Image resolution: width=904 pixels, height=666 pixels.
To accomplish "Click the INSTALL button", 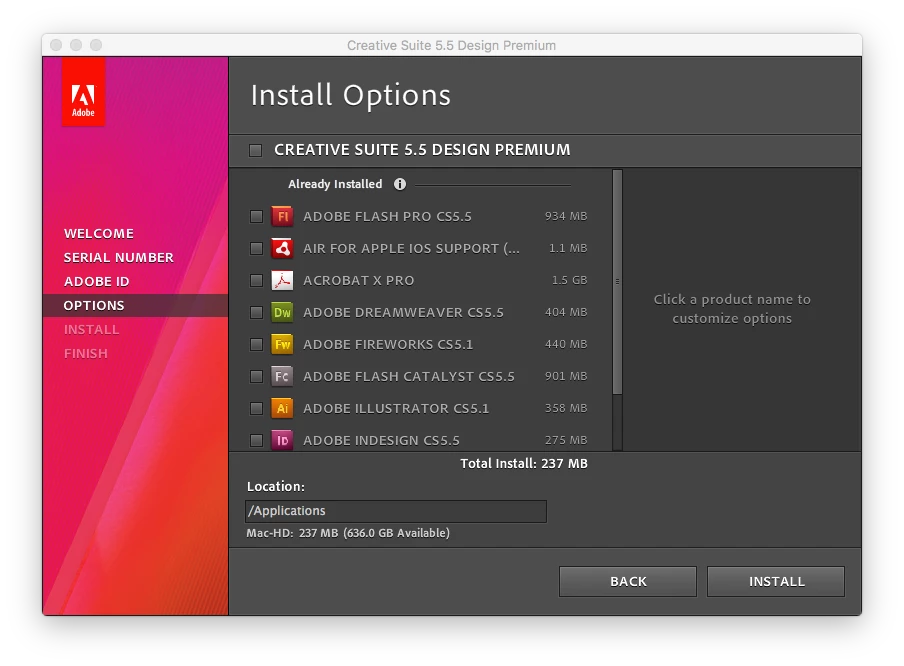I will [776, 581].
